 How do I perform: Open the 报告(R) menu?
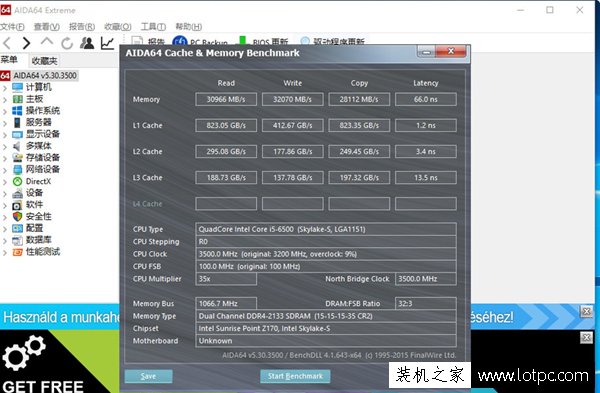point(82,27)
